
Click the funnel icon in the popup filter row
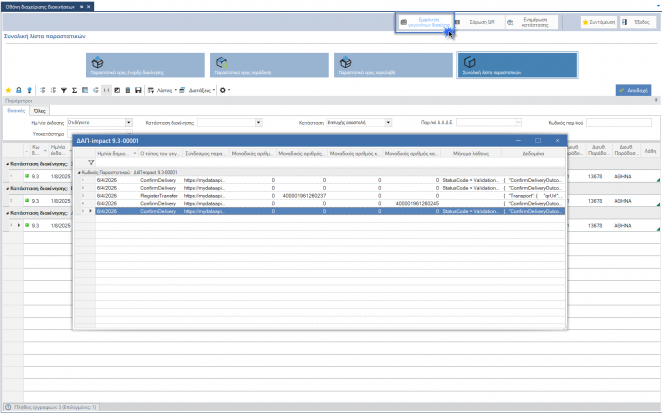pyautogui.click(x=91, y=163)
